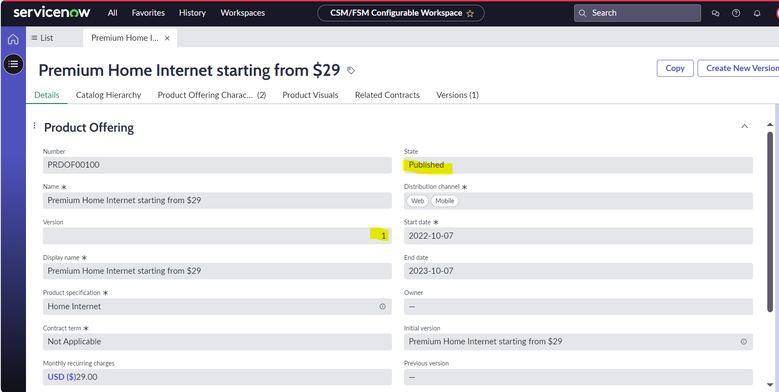Click the Display name field
The width and height of the screenshot is (779, 392).
coord(217,271)
